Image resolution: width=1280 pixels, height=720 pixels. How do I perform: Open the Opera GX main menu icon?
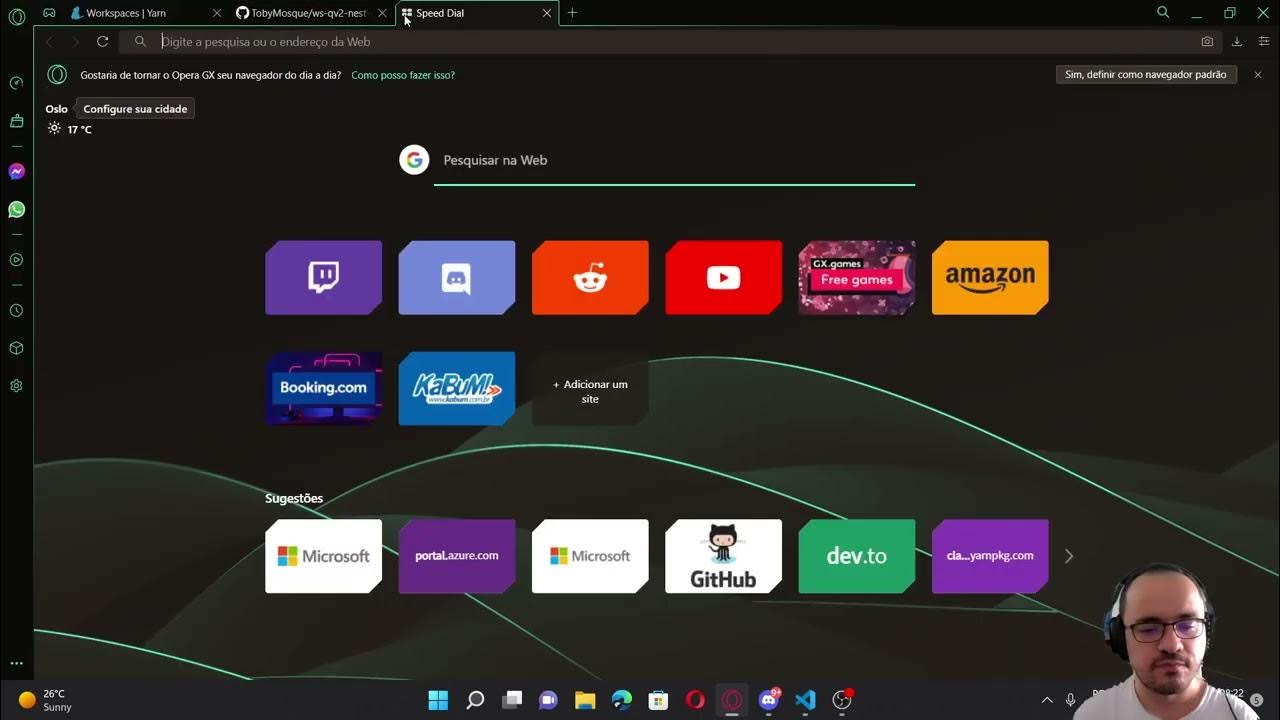point(16,16)
